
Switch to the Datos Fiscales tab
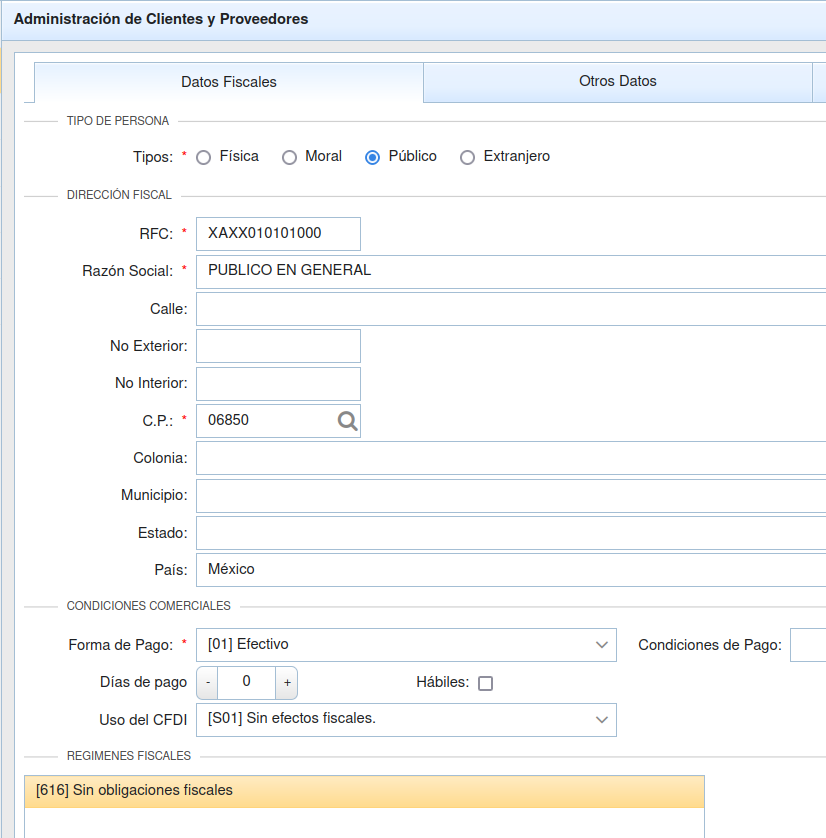[229, 82]
